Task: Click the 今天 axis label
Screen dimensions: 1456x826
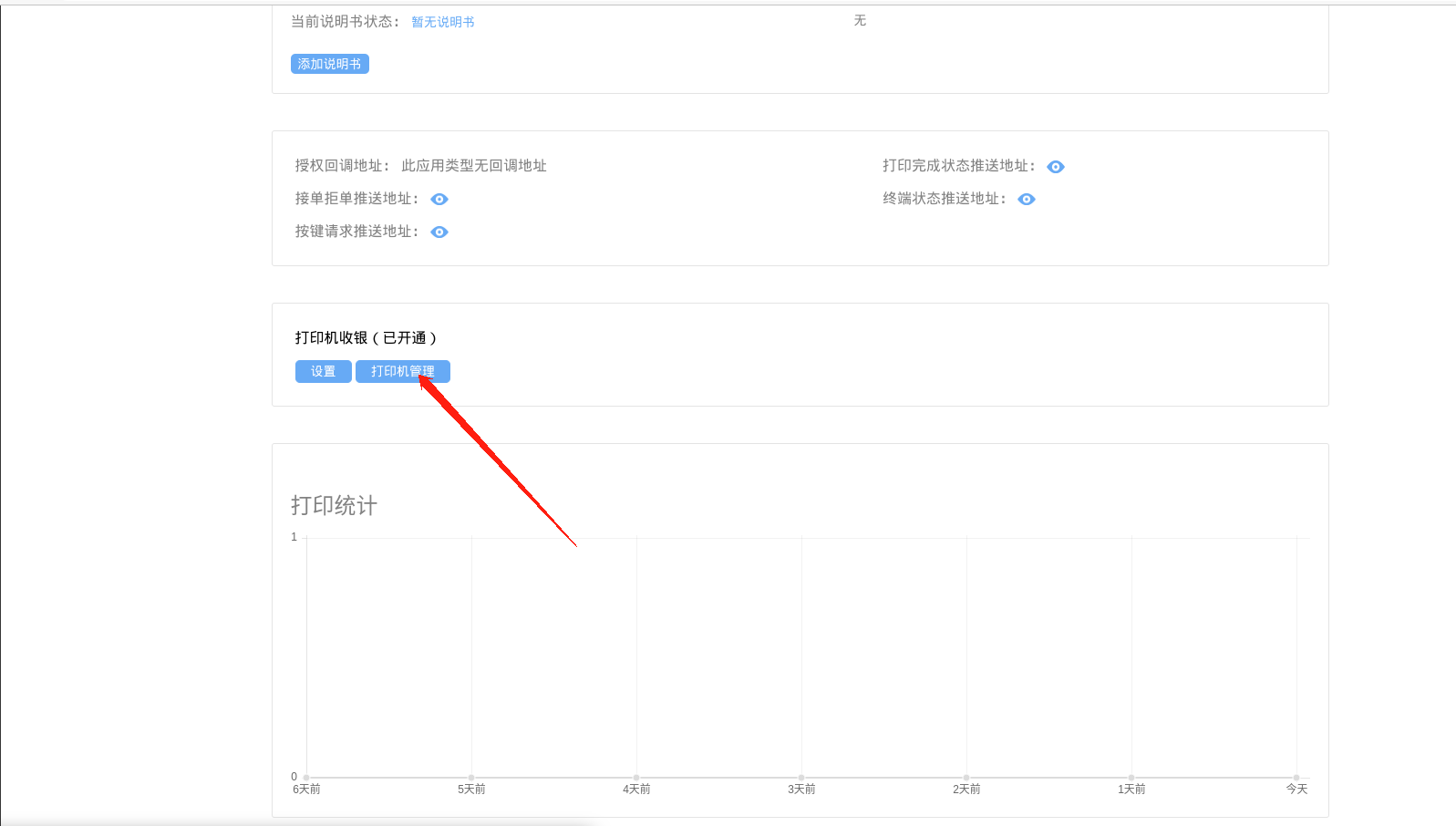Action: tap(1296, 790)
